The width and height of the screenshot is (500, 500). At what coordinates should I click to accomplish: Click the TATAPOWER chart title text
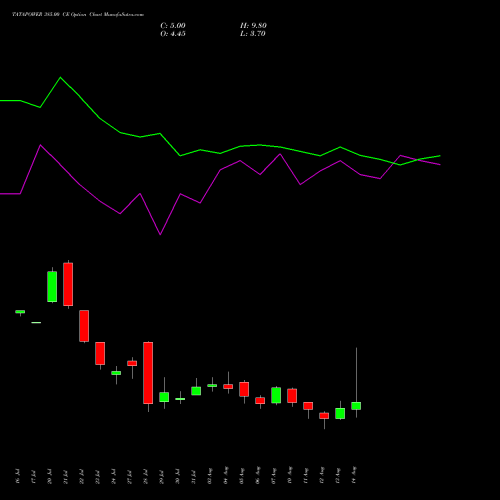(78, 15)
